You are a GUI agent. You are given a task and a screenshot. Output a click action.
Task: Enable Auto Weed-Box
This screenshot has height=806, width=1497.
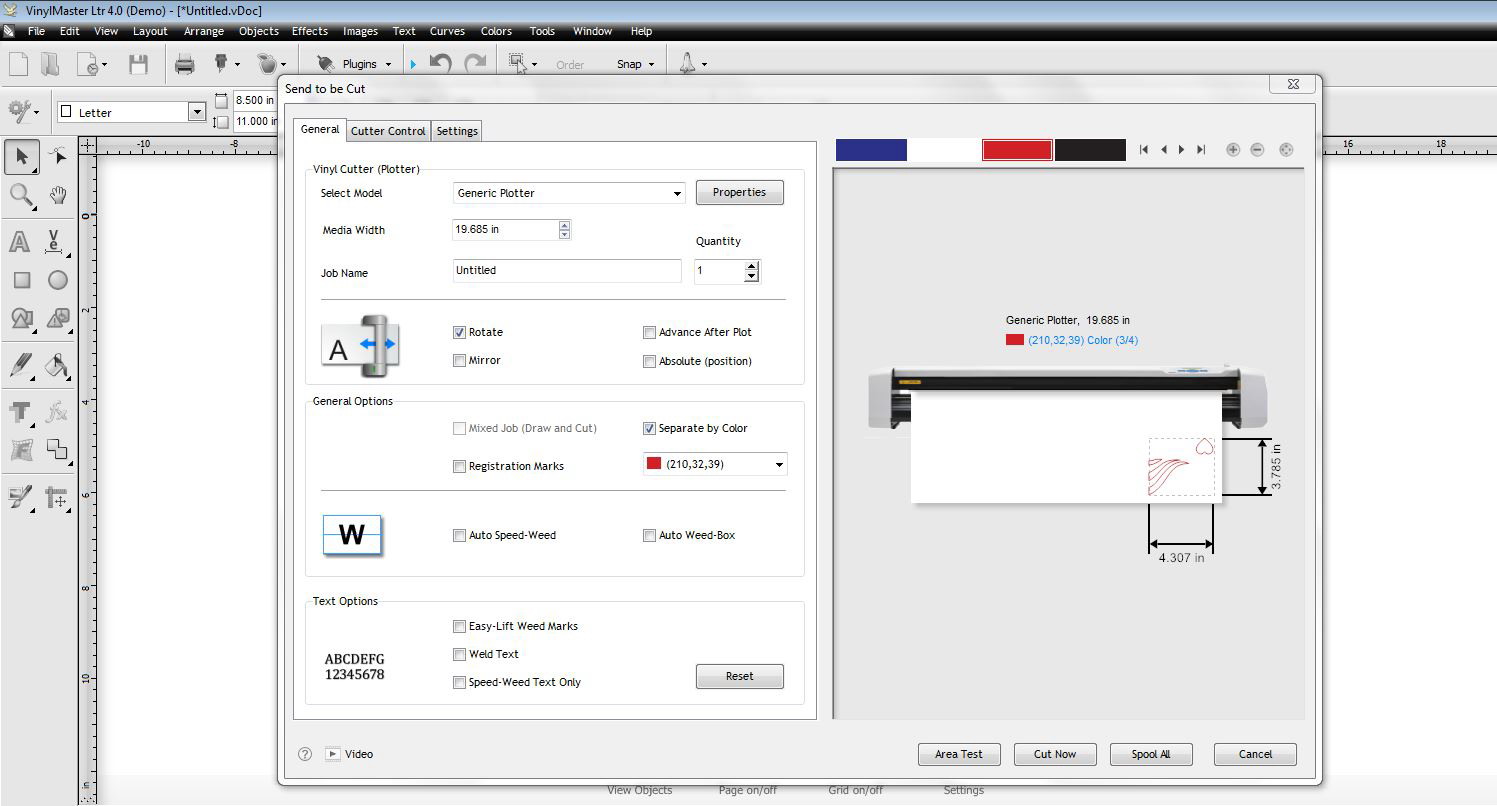click(650, 536)
